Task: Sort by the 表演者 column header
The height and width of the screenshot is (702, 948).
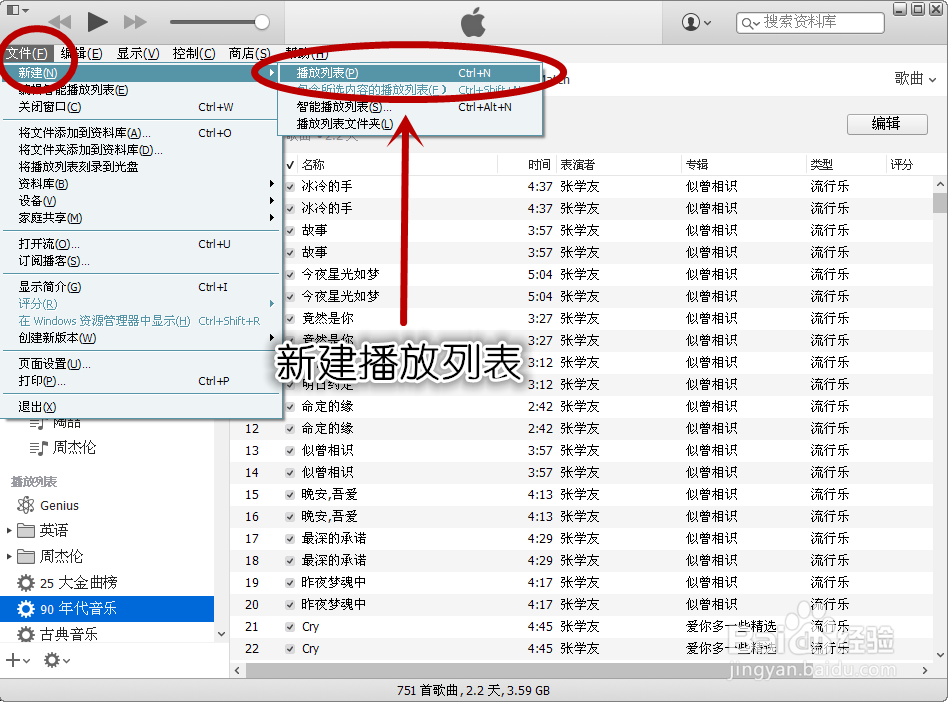Action: click(x=618, y=164)
